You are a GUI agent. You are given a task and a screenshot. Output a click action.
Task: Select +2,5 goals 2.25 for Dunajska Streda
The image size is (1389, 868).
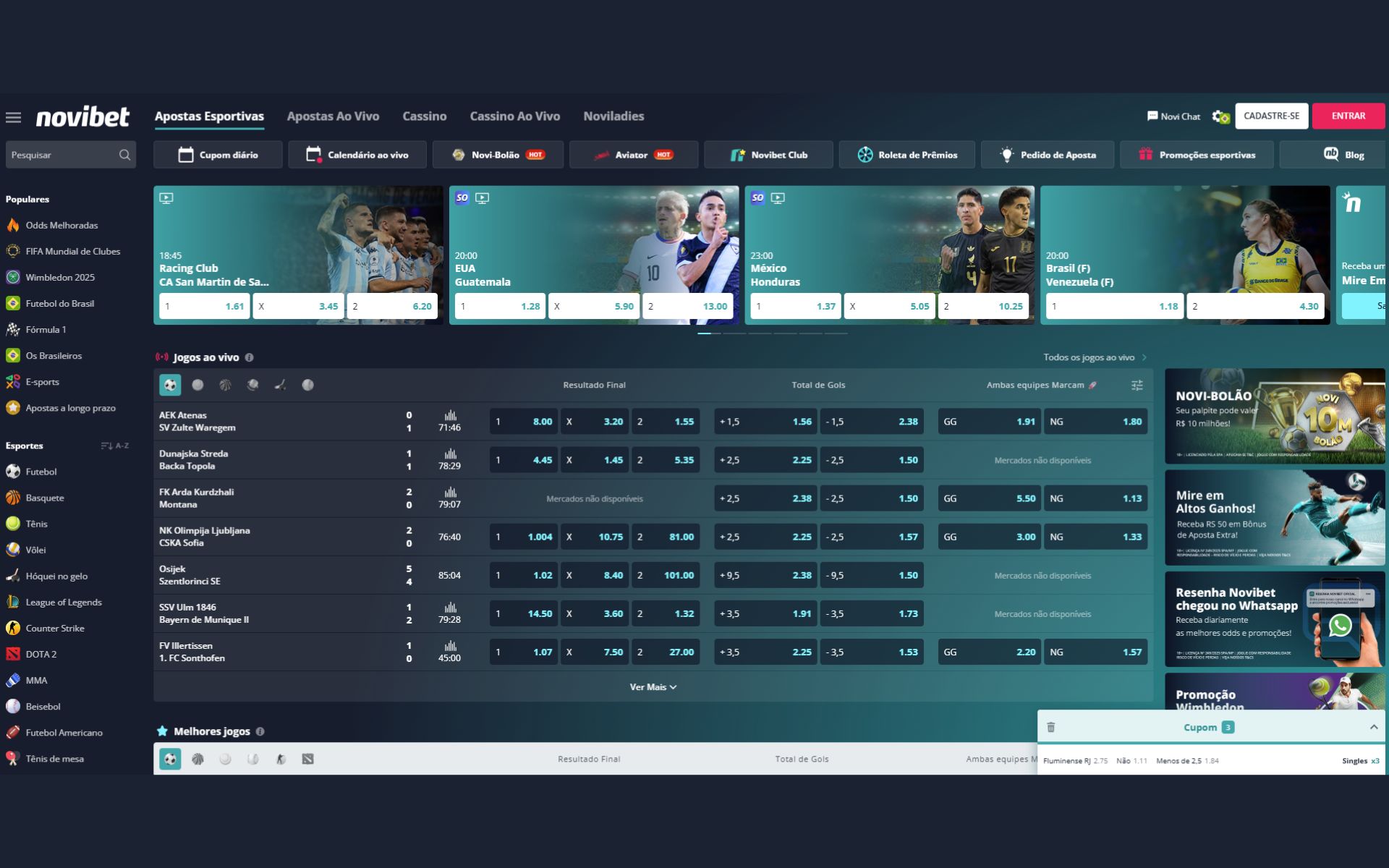pyautogui.click(x=765, y=460)
